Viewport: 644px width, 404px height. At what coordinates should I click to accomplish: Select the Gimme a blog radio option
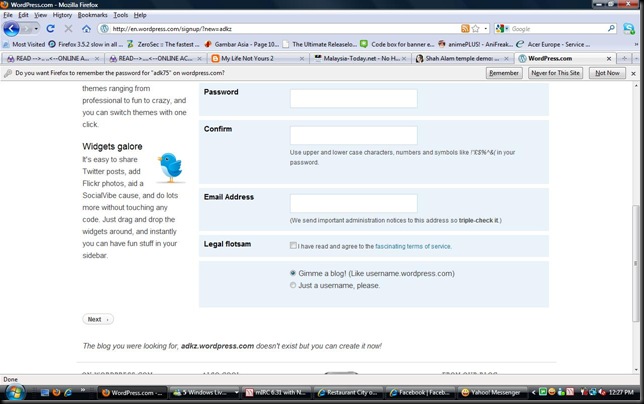293,273
